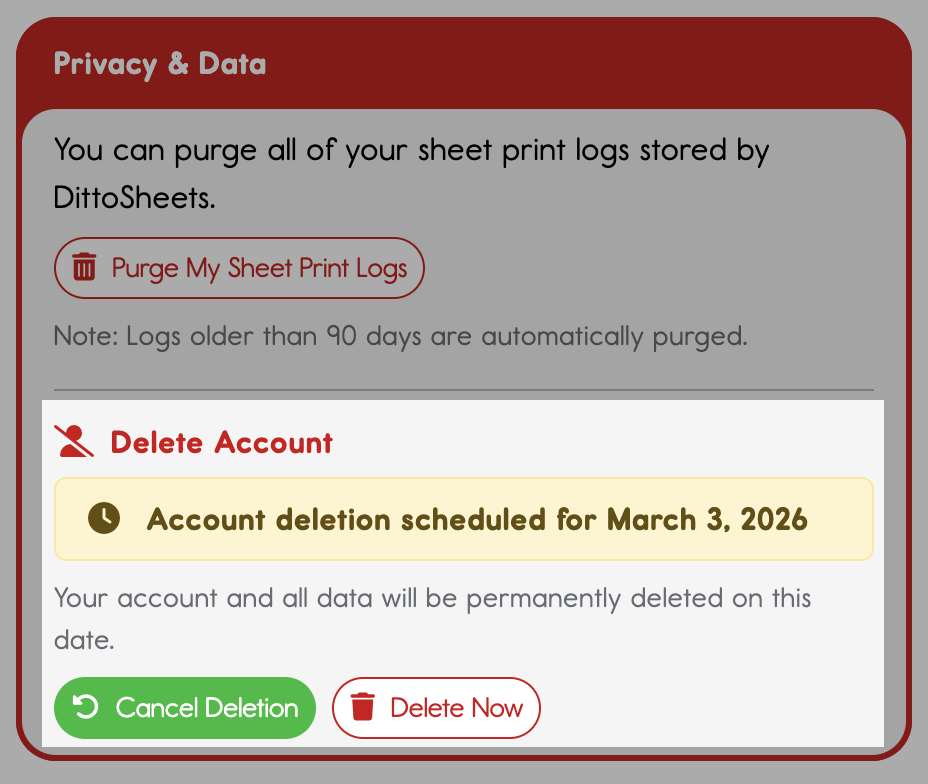Click the circular undo arrow on Cancel Deletion
The image size is (928, 784).
click(85, 708)
